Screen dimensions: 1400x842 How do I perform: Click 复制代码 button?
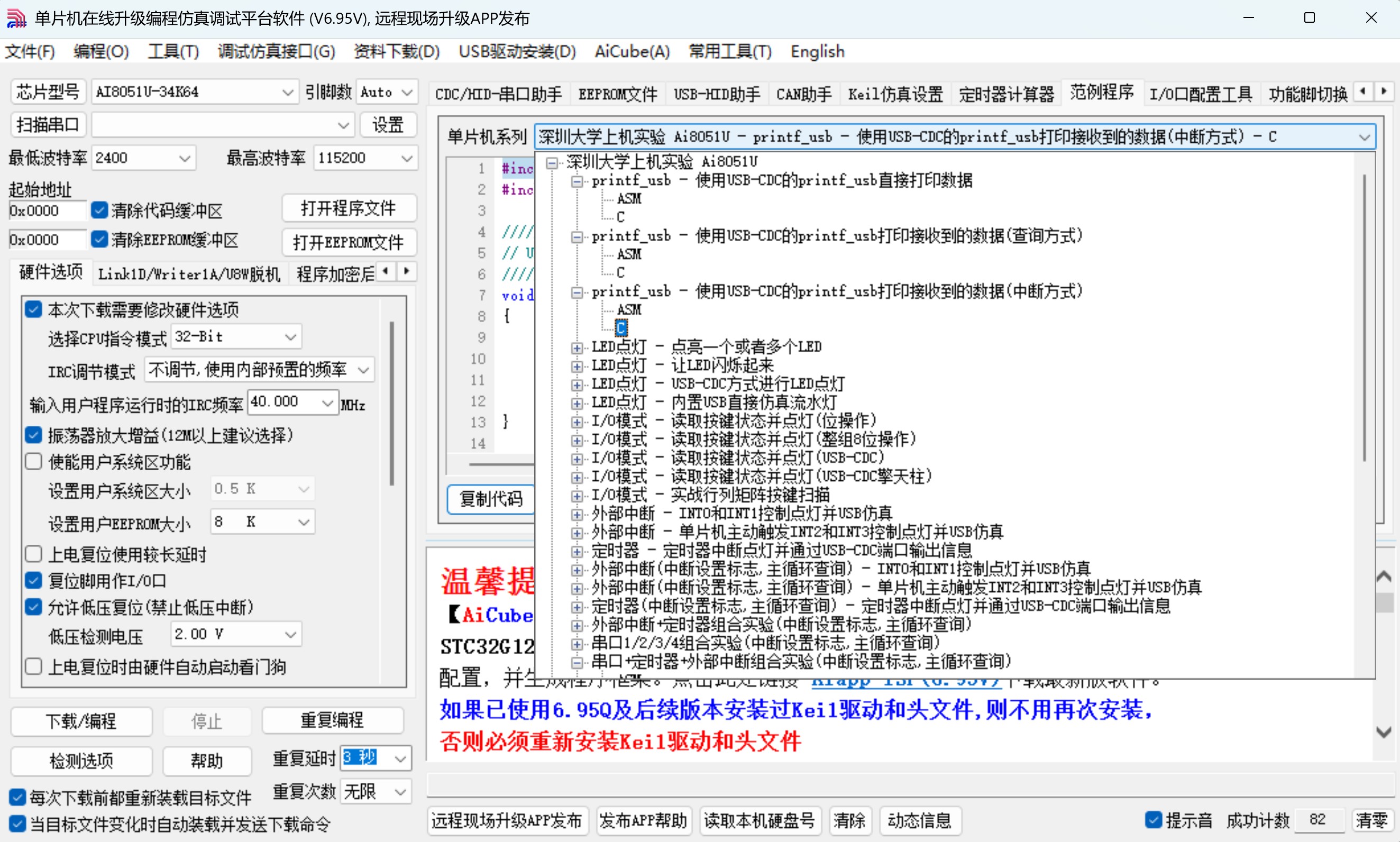click(x=491, y=499)
